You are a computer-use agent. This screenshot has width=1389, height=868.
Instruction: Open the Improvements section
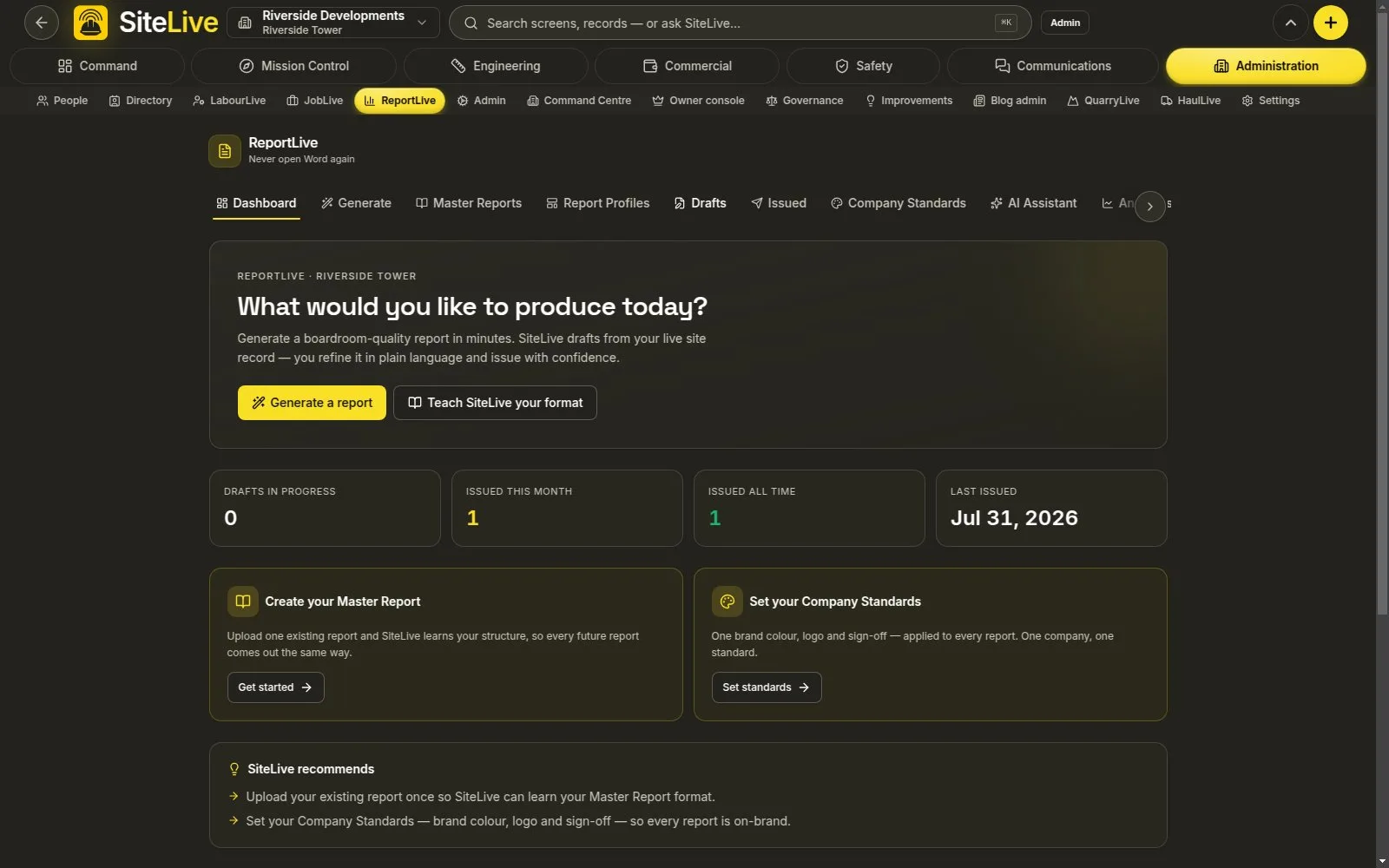(909, 101)
